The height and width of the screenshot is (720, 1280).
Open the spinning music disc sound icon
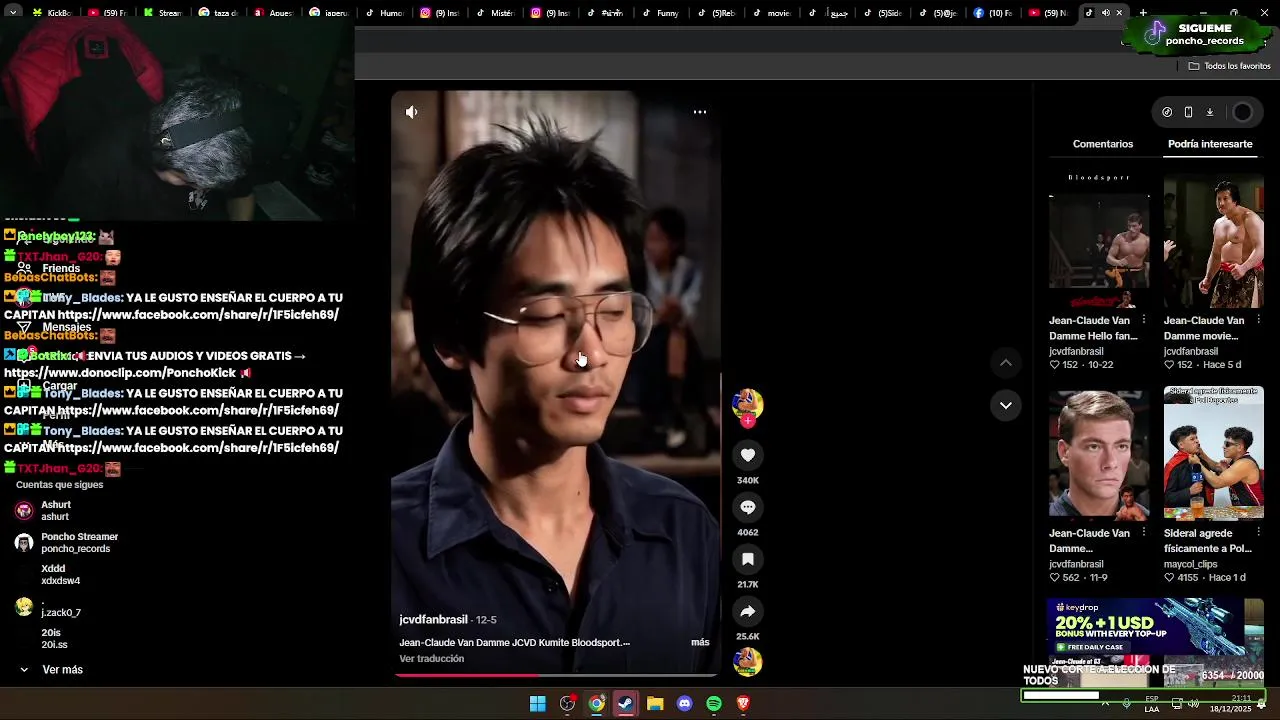tap(748, 662)
